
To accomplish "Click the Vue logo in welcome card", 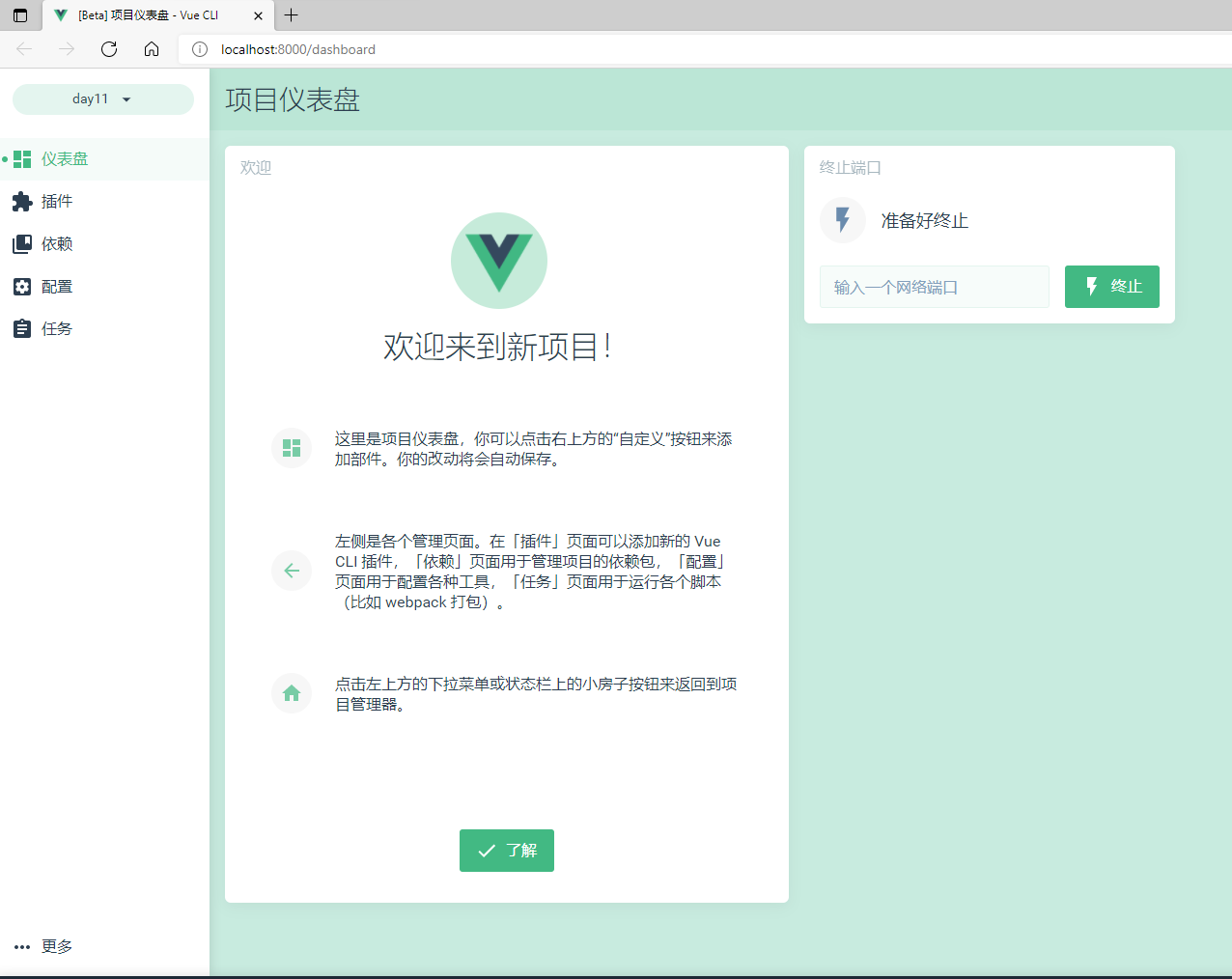I will coord(499,261).
